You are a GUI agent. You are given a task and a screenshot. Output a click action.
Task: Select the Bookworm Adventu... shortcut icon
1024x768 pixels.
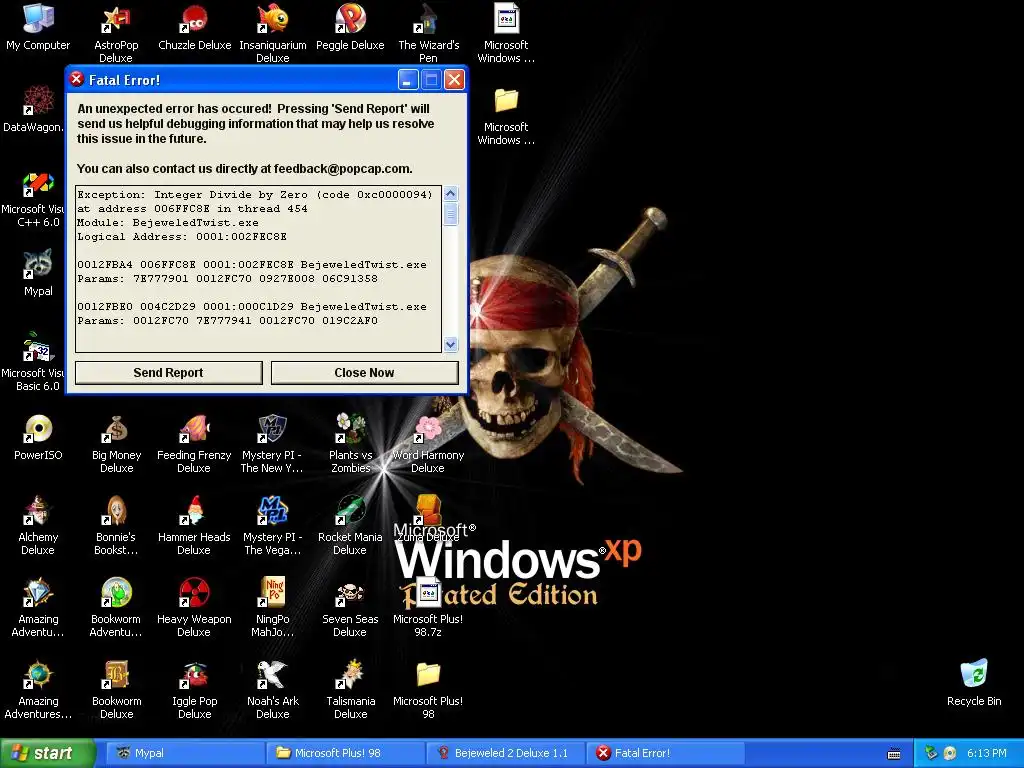[116, 593]
